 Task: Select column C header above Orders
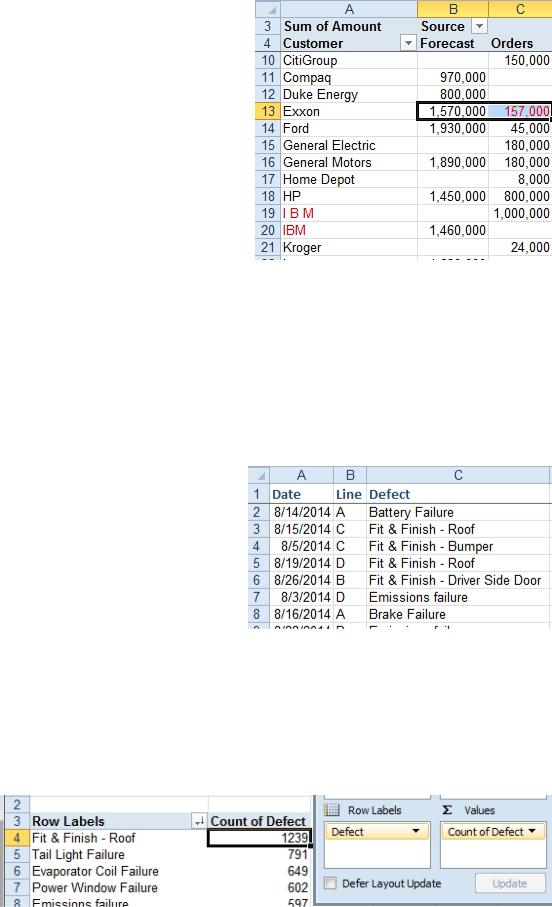(x=520, y=9)
